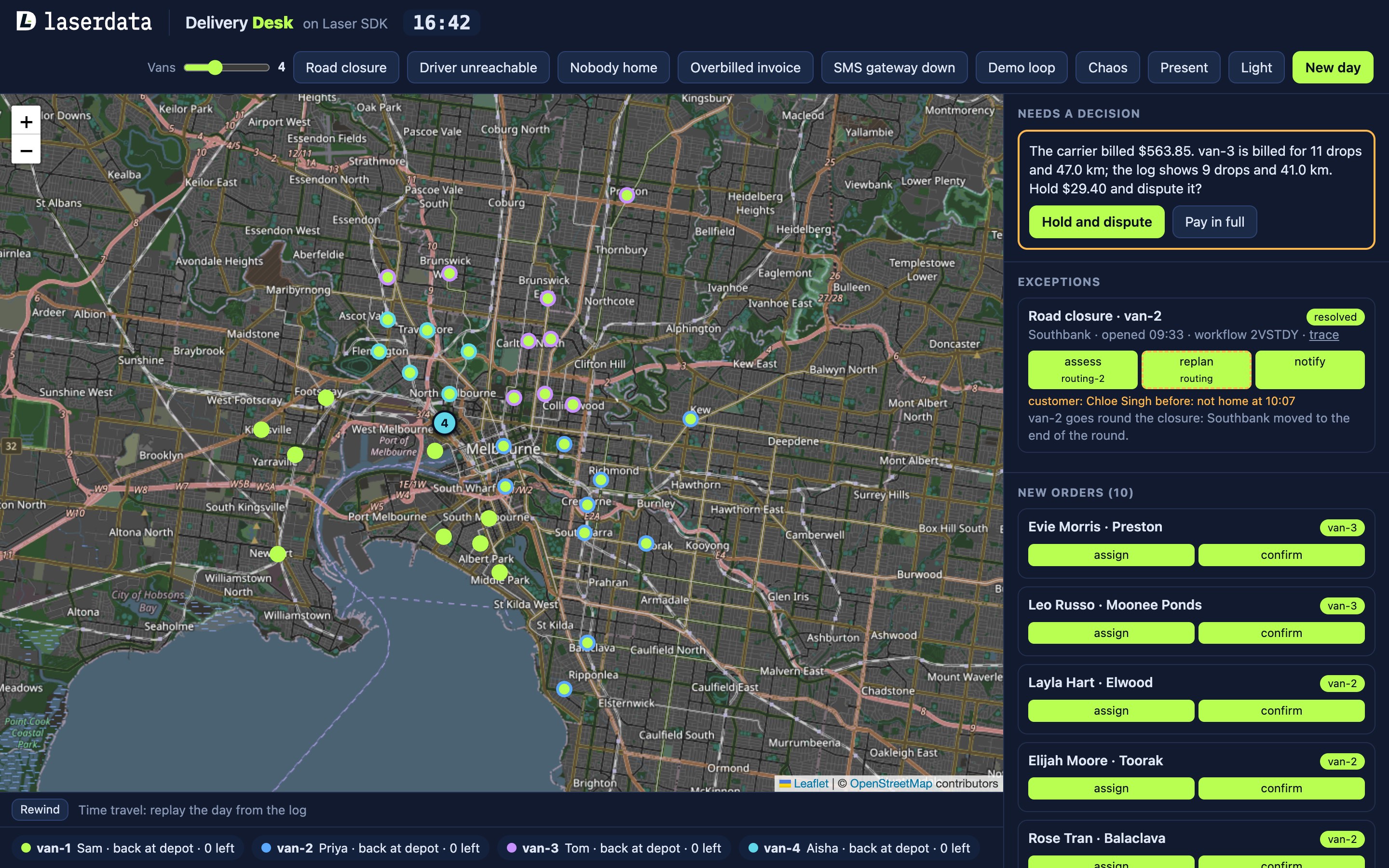
Task: Click the van-2 Priya status chip
Action: pos(371,848)
